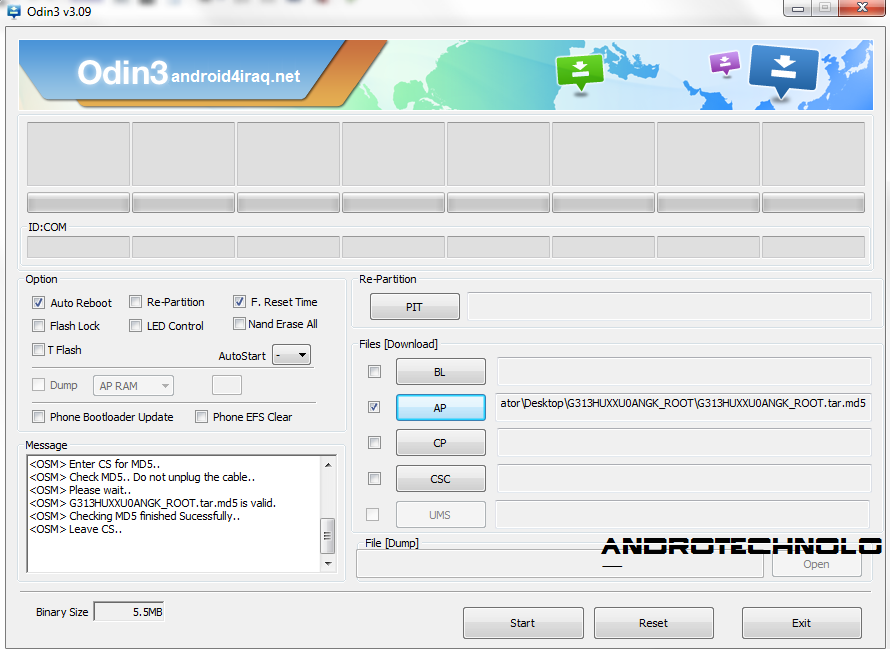This screenshot has height=649, width=890.
Task: Click the purple download bubble icon in banner
Action: point(725,64)
